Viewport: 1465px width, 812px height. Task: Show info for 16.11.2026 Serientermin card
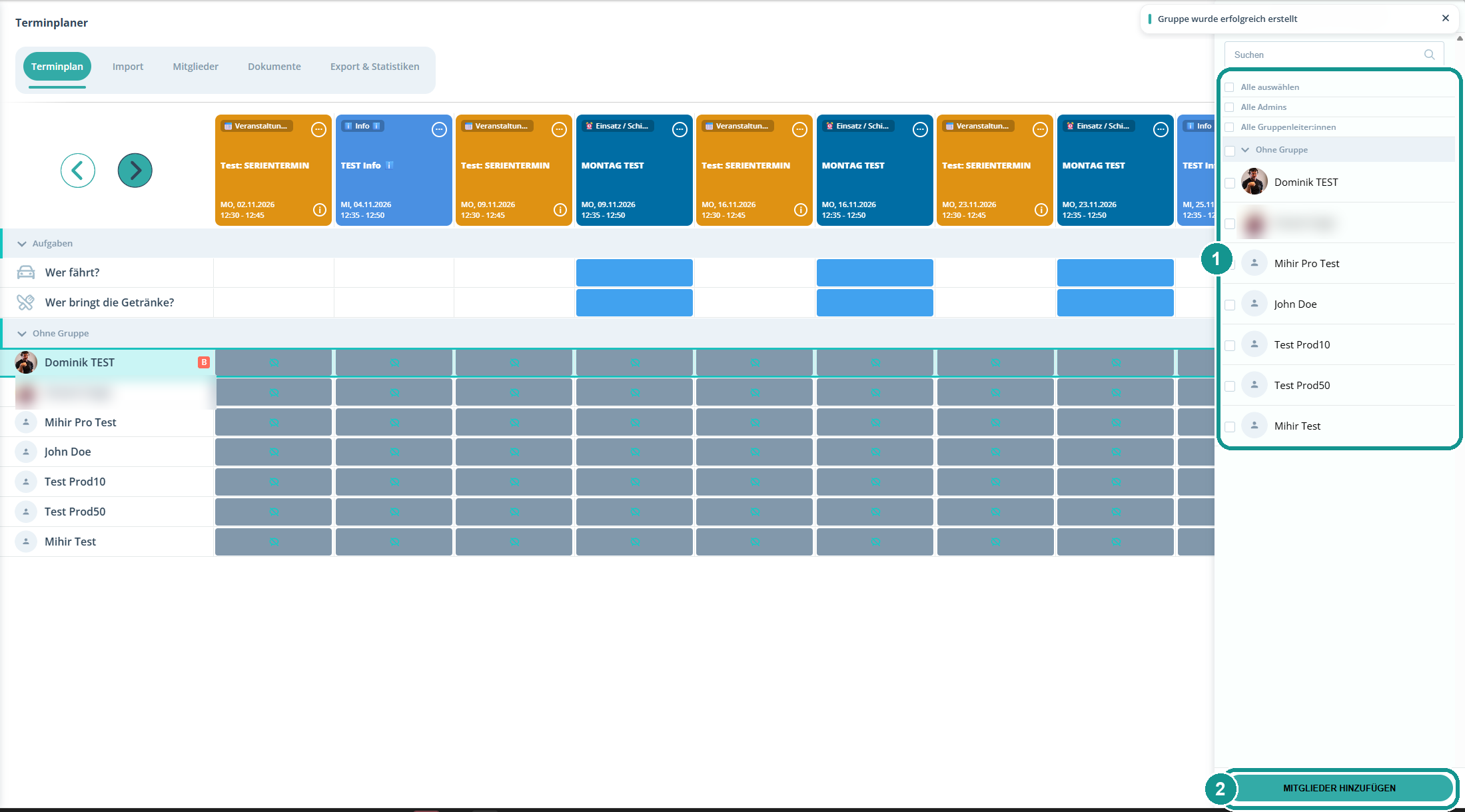801,210
